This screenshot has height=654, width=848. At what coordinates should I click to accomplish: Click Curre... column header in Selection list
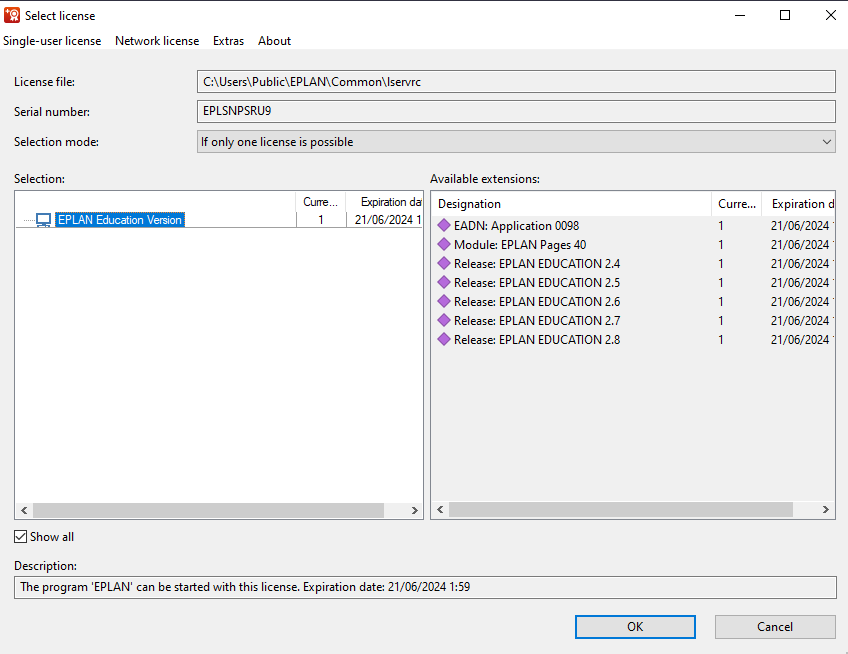pyautogui.click(x=321, y=202)
